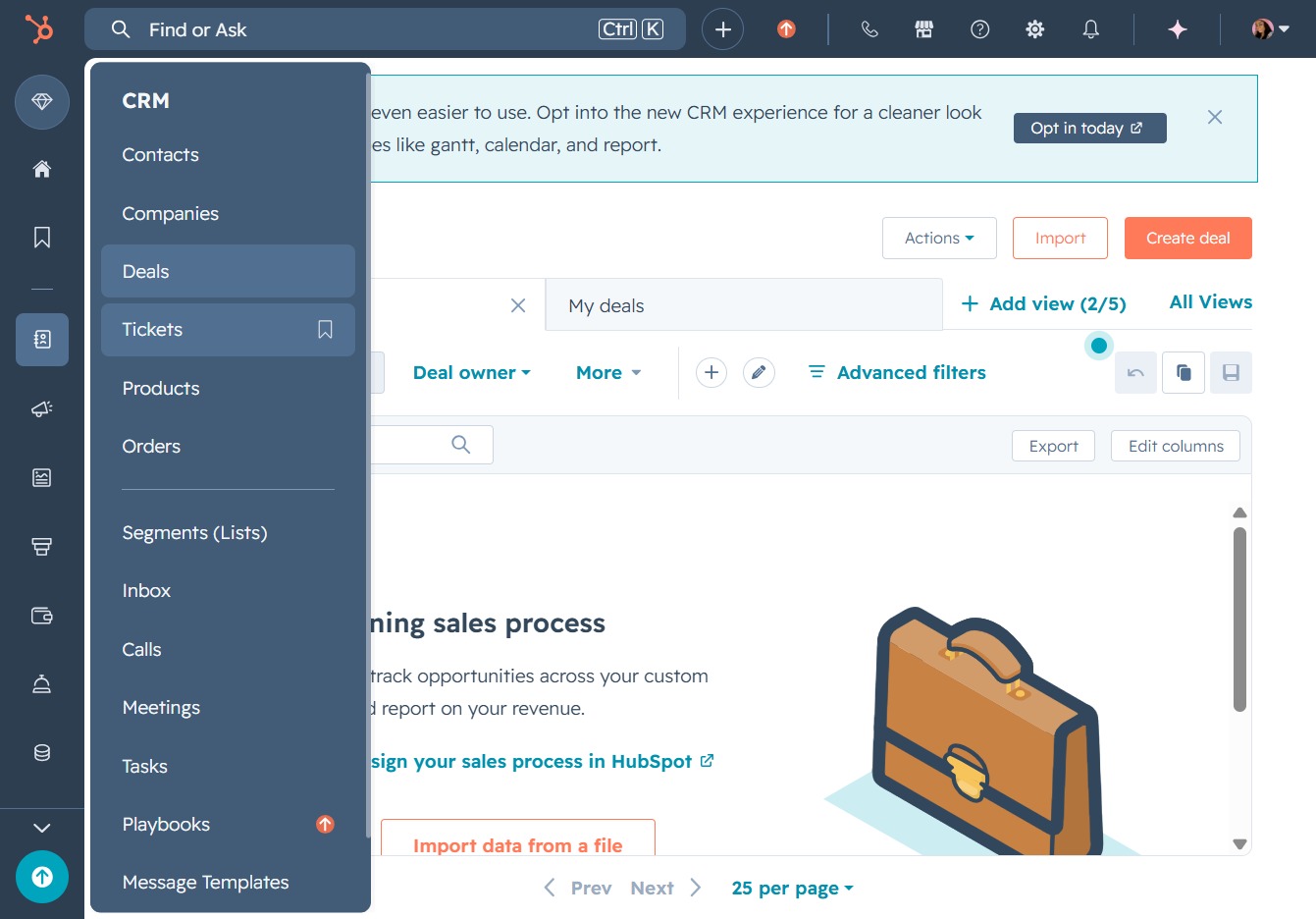The height and width of the screenshot is (919, 1316).
Task: Open the Service bell sidebar icon
Action: (42, 684)
